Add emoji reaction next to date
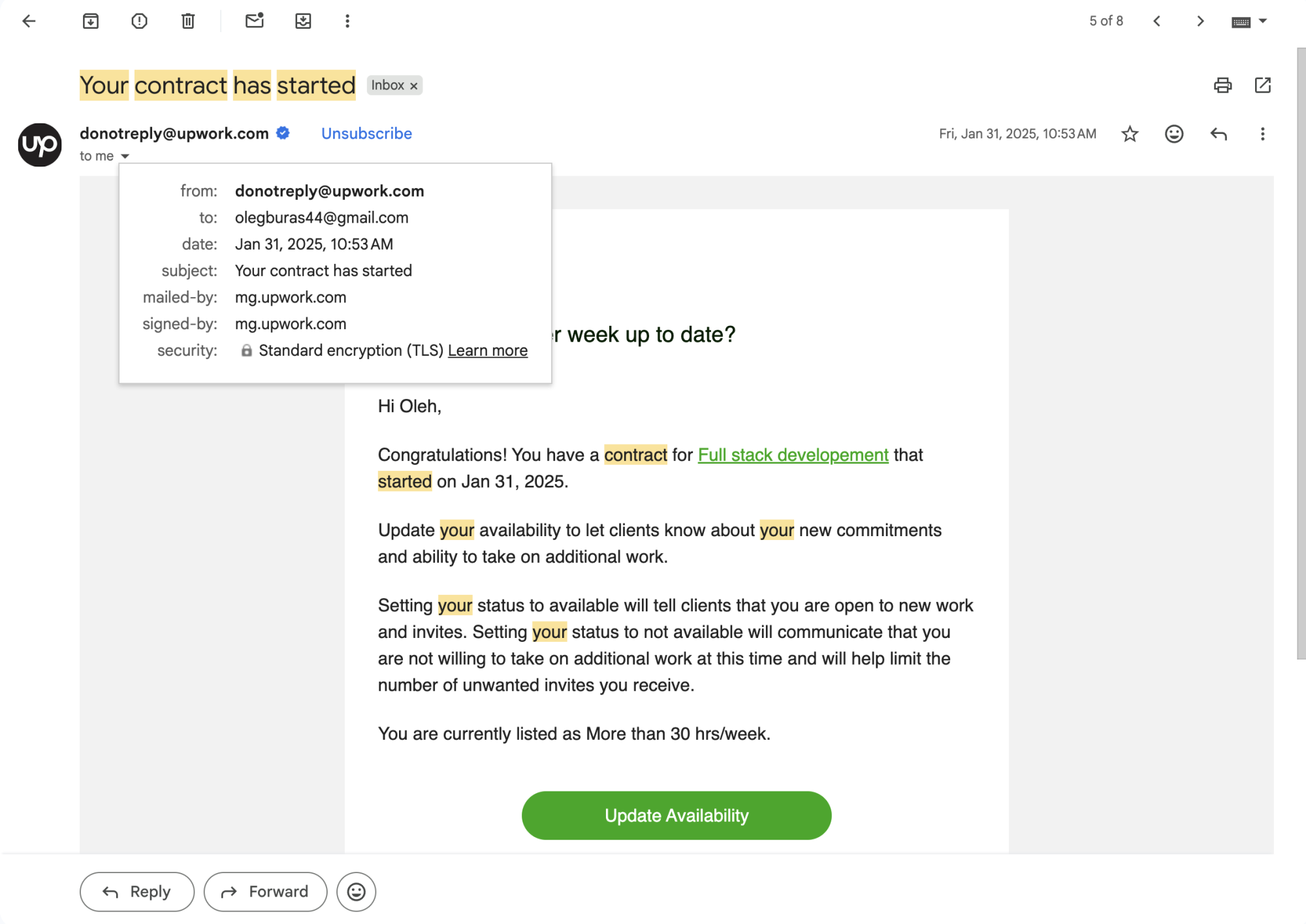Screen dimensions: 1306x924 pyautogui.click(x=1174, y=134)
